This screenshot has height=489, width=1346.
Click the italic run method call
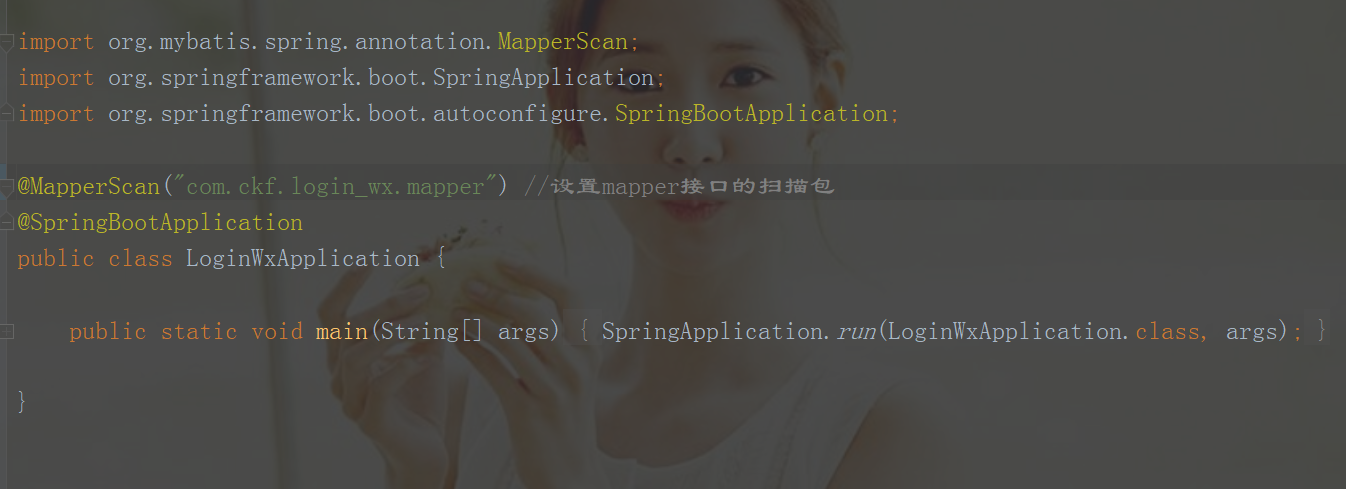855,332
